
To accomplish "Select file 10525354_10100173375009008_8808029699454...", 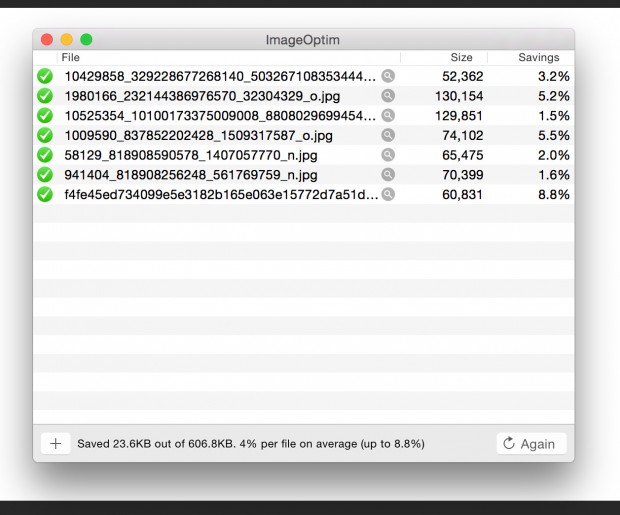I will 220,115.
